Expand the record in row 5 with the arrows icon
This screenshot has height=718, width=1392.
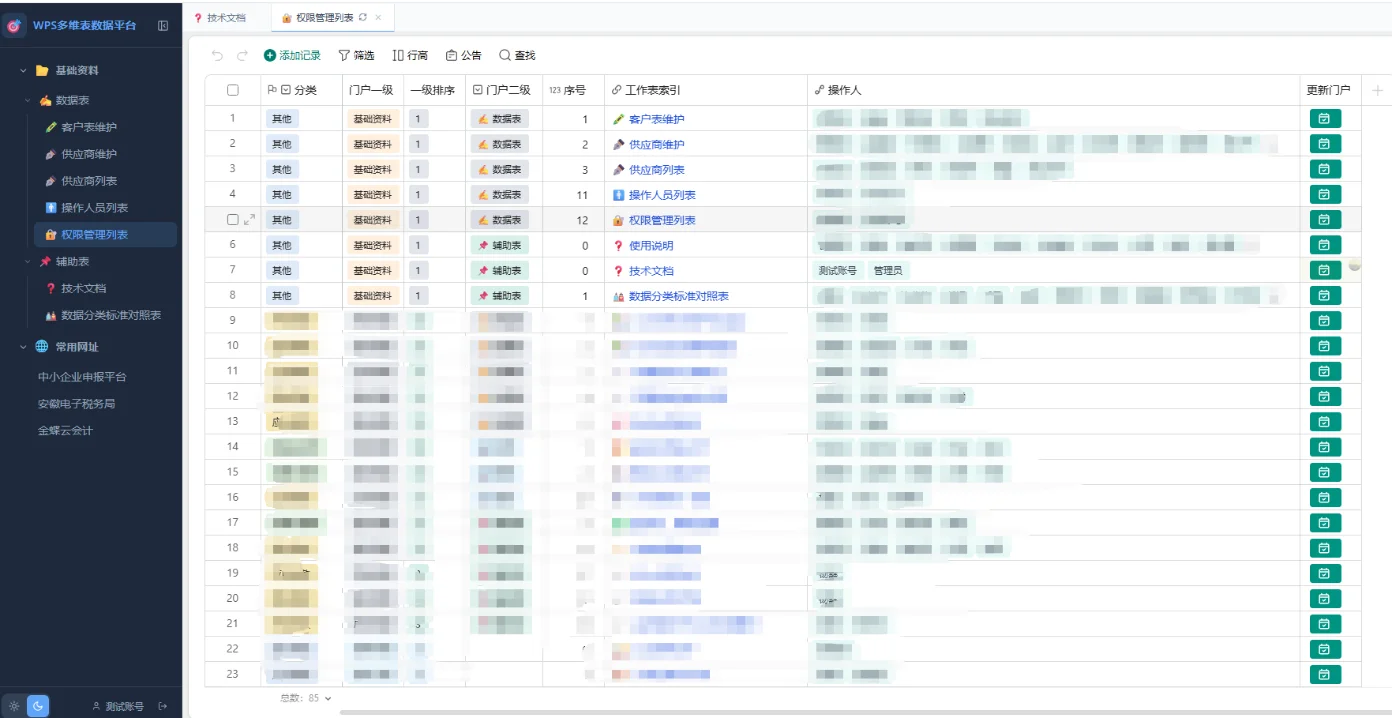point(249,219)
